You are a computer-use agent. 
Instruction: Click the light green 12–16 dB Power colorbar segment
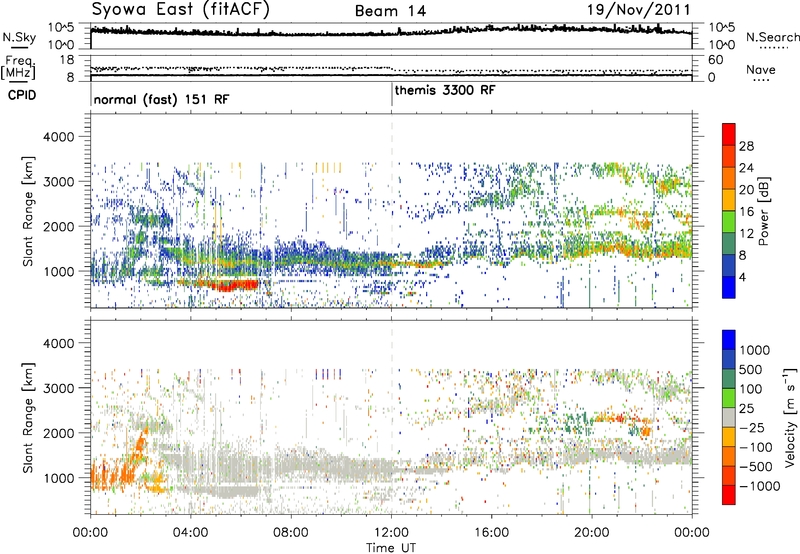pyautogui.click(x=729, y=222)
